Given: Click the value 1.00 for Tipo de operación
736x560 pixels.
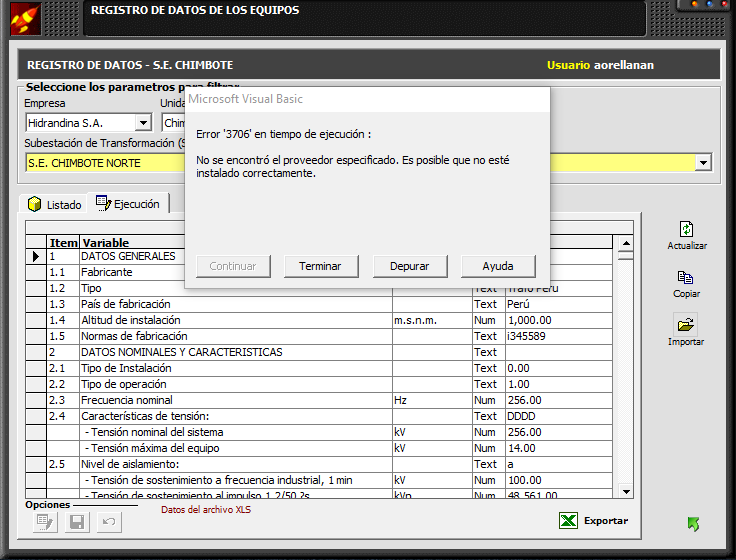Looking at the screenshot, I should [559, 384].
